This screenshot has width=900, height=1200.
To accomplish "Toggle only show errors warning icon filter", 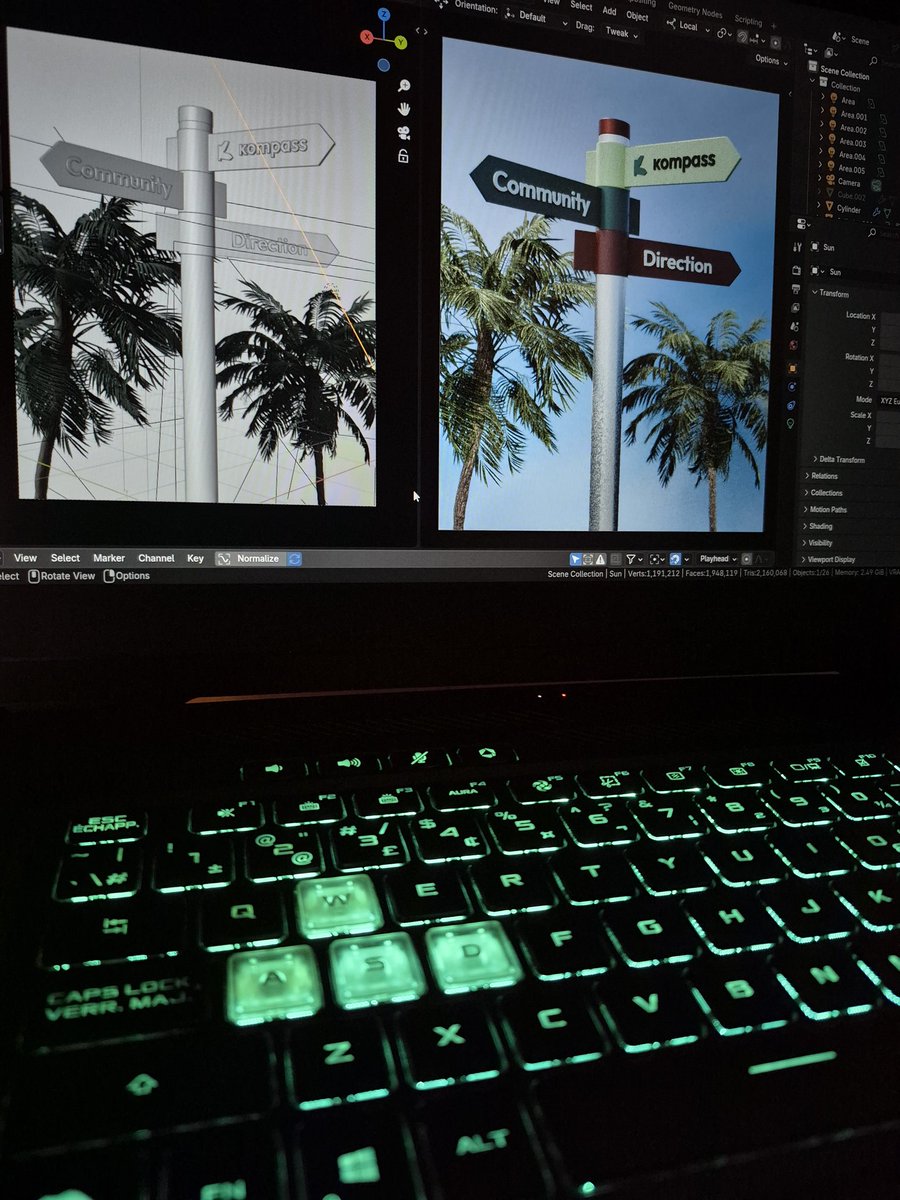I will [x=601, y=559].
